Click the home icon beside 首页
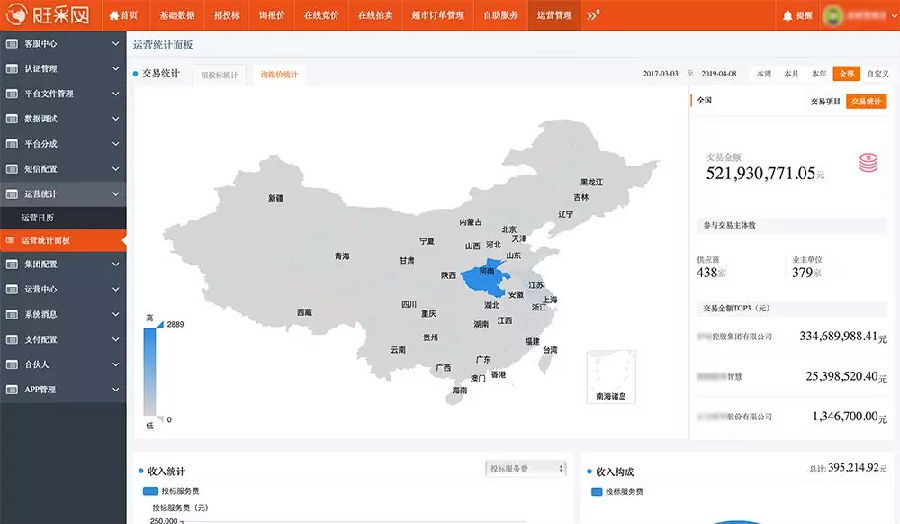Image resolution: width=900 pixels, height=524 pixels. 115,16
